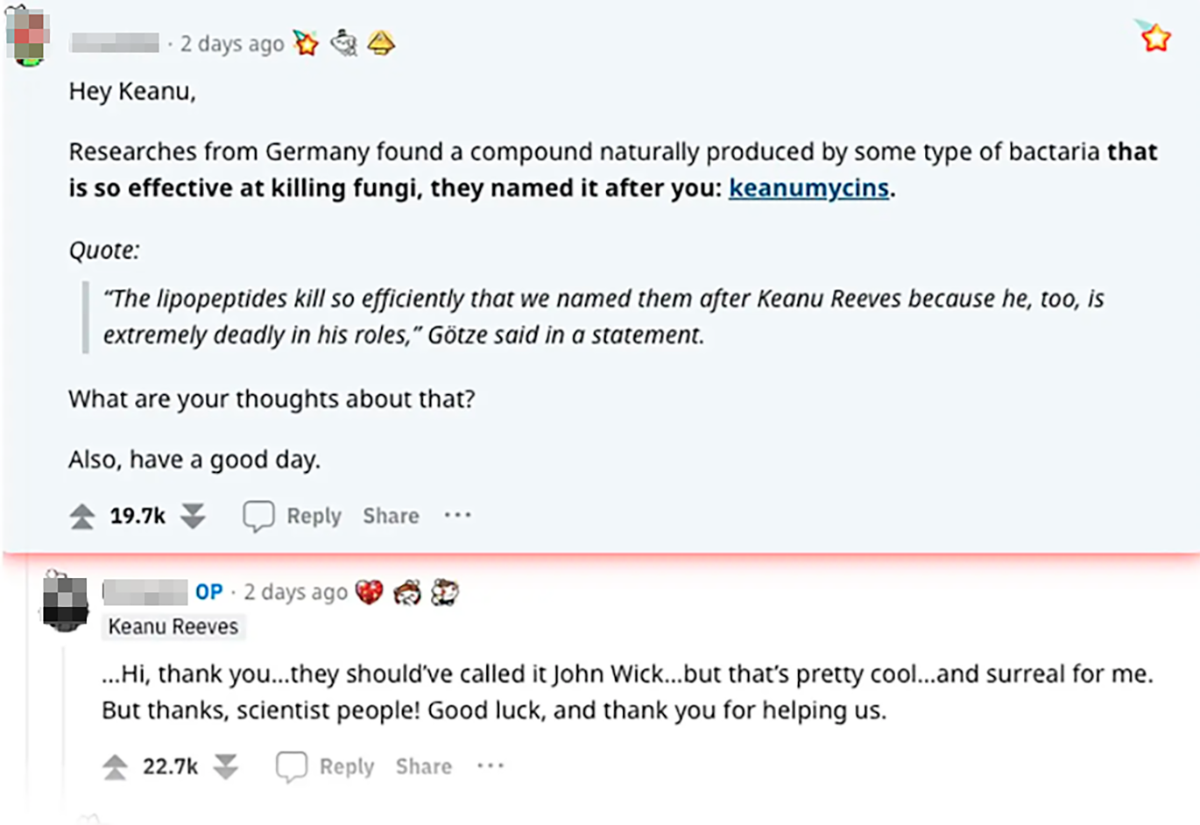The height and width of the screenshot is (825, 1200).
Task: Click the star award icon in top-right corner
Action: pos(1155,38)
